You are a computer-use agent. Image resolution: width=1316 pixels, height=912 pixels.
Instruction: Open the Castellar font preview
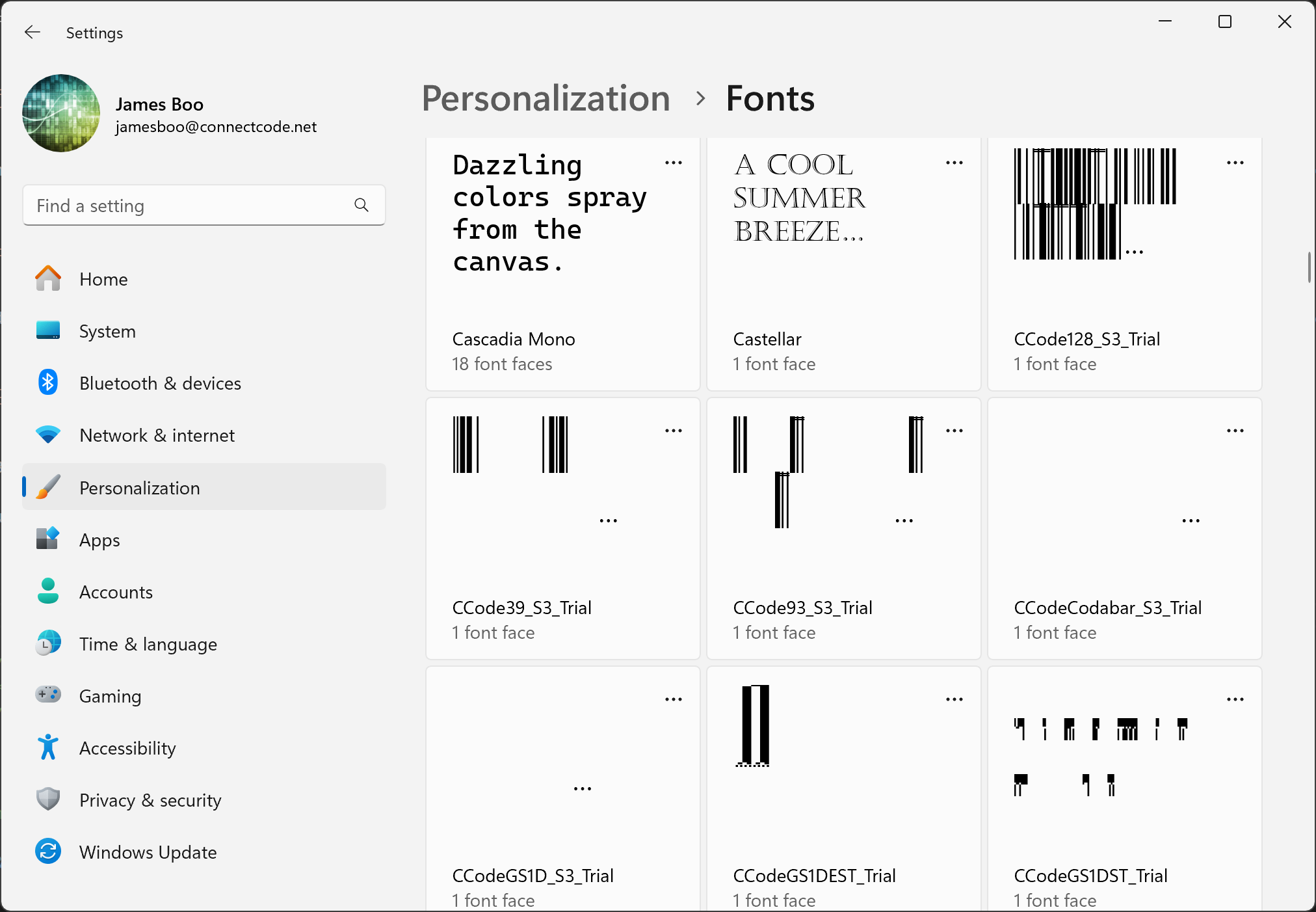799,198
